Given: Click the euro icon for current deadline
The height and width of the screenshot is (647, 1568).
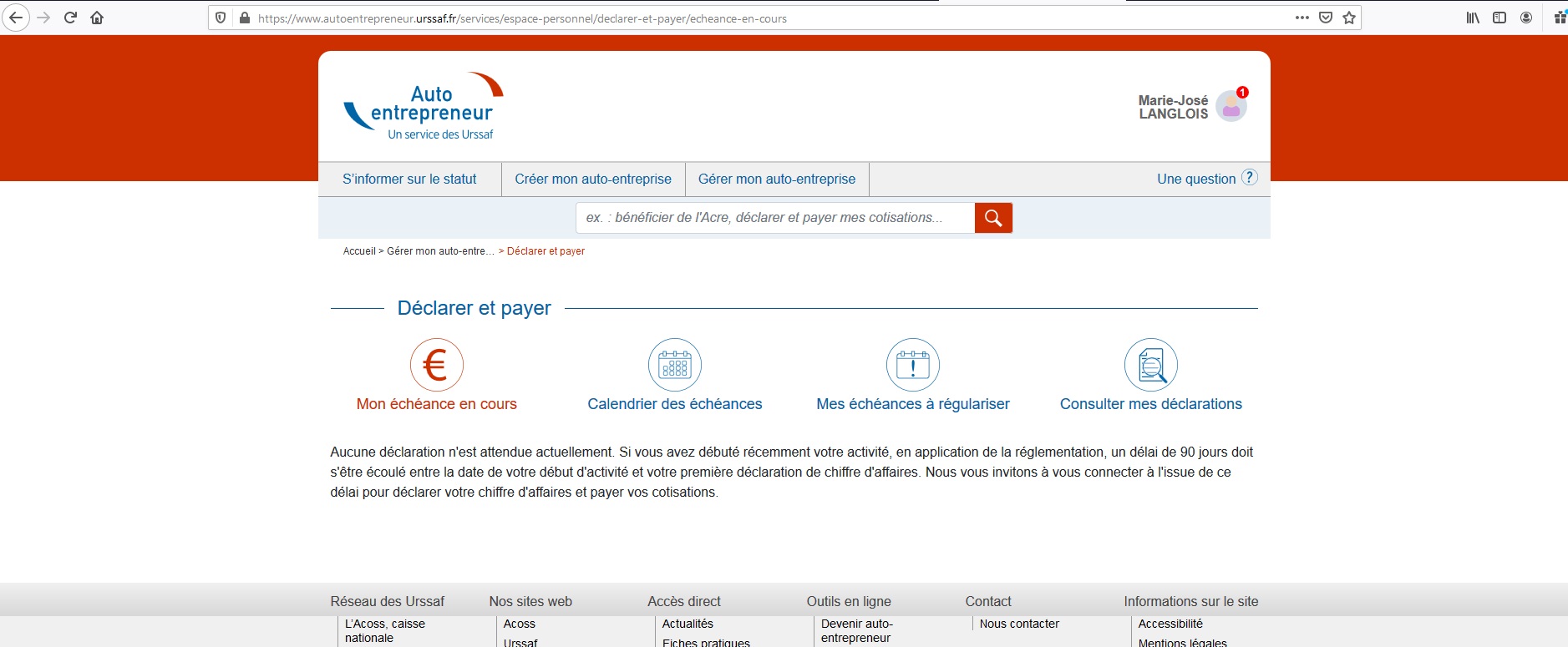Looking at the screenshot, I should tap(436, 365).
